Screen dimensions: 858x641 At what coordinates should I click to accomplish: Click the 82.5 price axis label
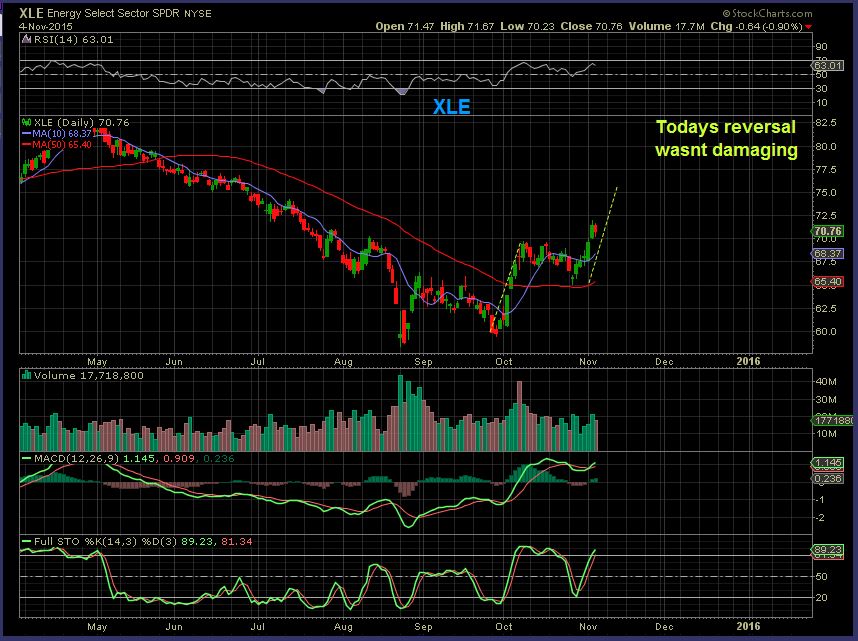[x=826, y=123]
